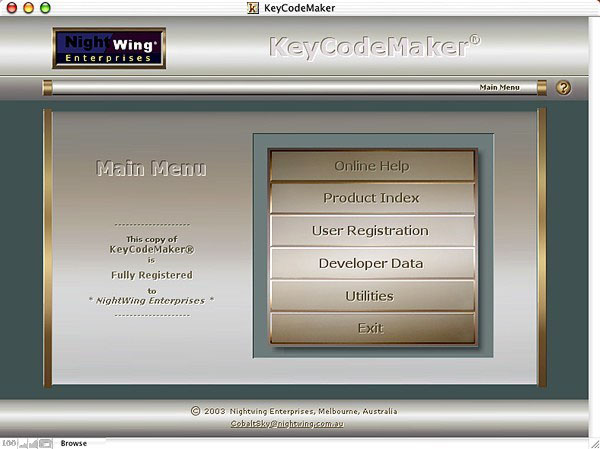Click the 100 zoom percentage indicator
Image resolution: width=600 pixels, height=449 pixels.
click(9, 443)
